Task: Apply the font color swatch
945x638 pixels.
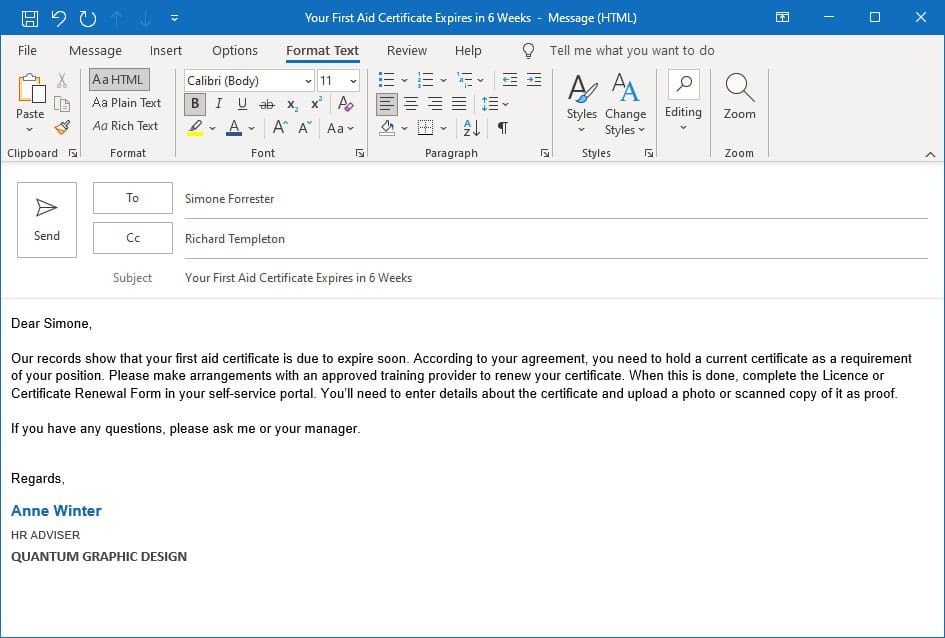Action: [234, 128]
